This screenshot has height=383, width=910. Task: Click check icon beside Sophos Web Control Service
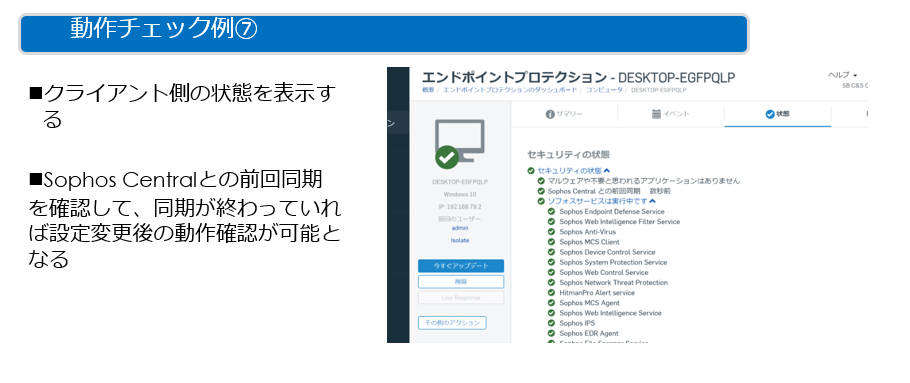551,272
